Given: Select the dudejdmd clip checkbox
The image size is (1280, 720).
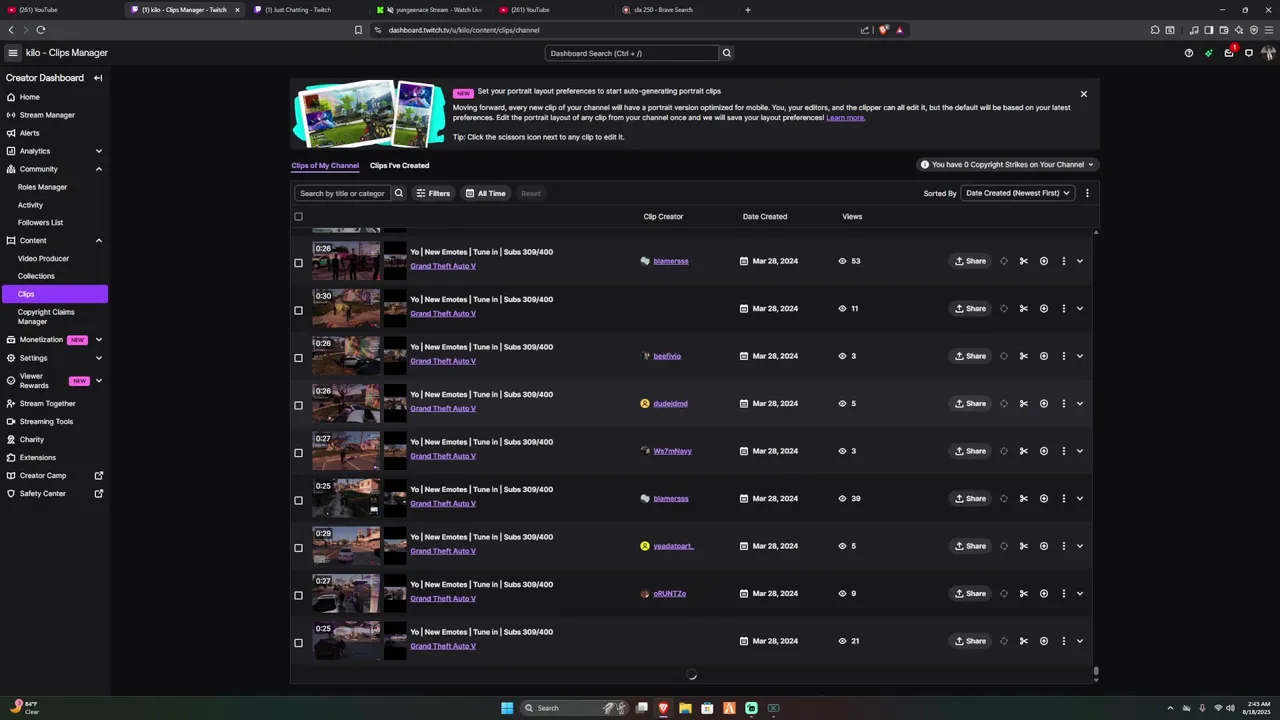Looking at the screenshot, I should (298, 405).
